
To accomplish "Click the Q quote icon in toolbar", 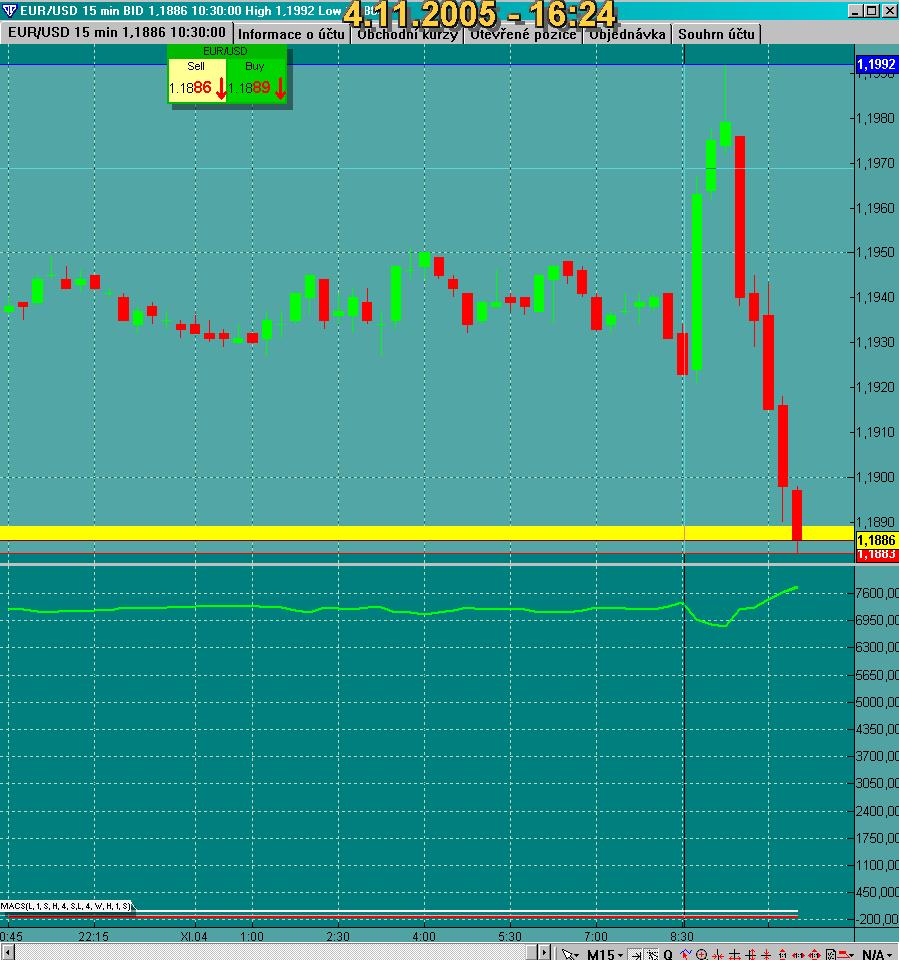I will tap(668, 954).
